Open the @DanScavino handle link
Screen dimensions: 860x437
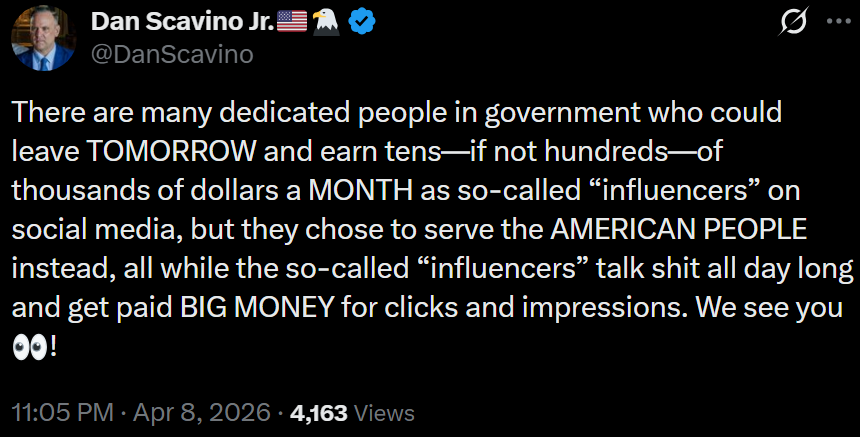point(172,54)
